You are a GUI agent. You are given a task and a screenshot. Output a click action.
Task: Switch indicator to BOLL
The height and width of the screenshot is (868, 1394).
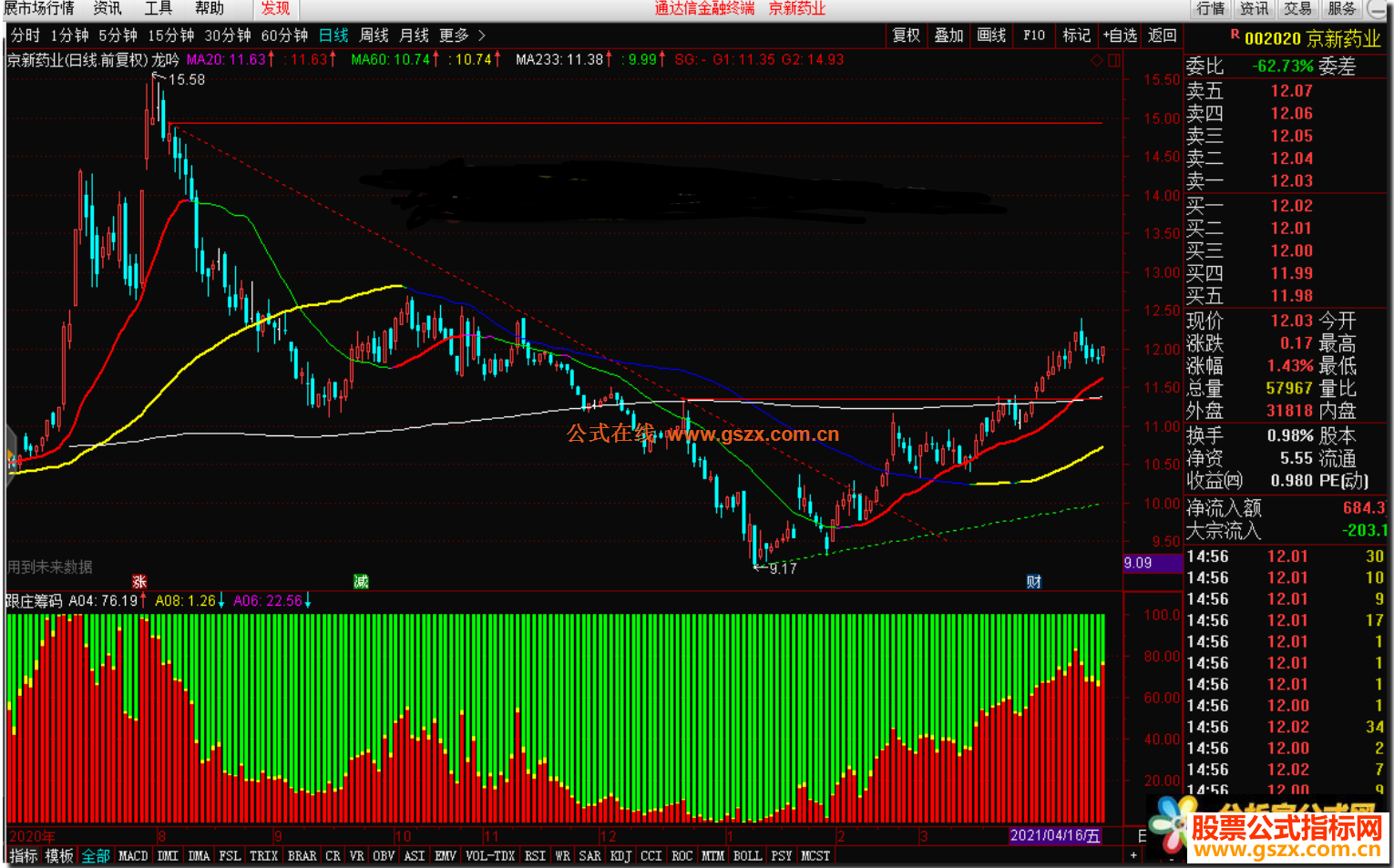coord(747,856)
